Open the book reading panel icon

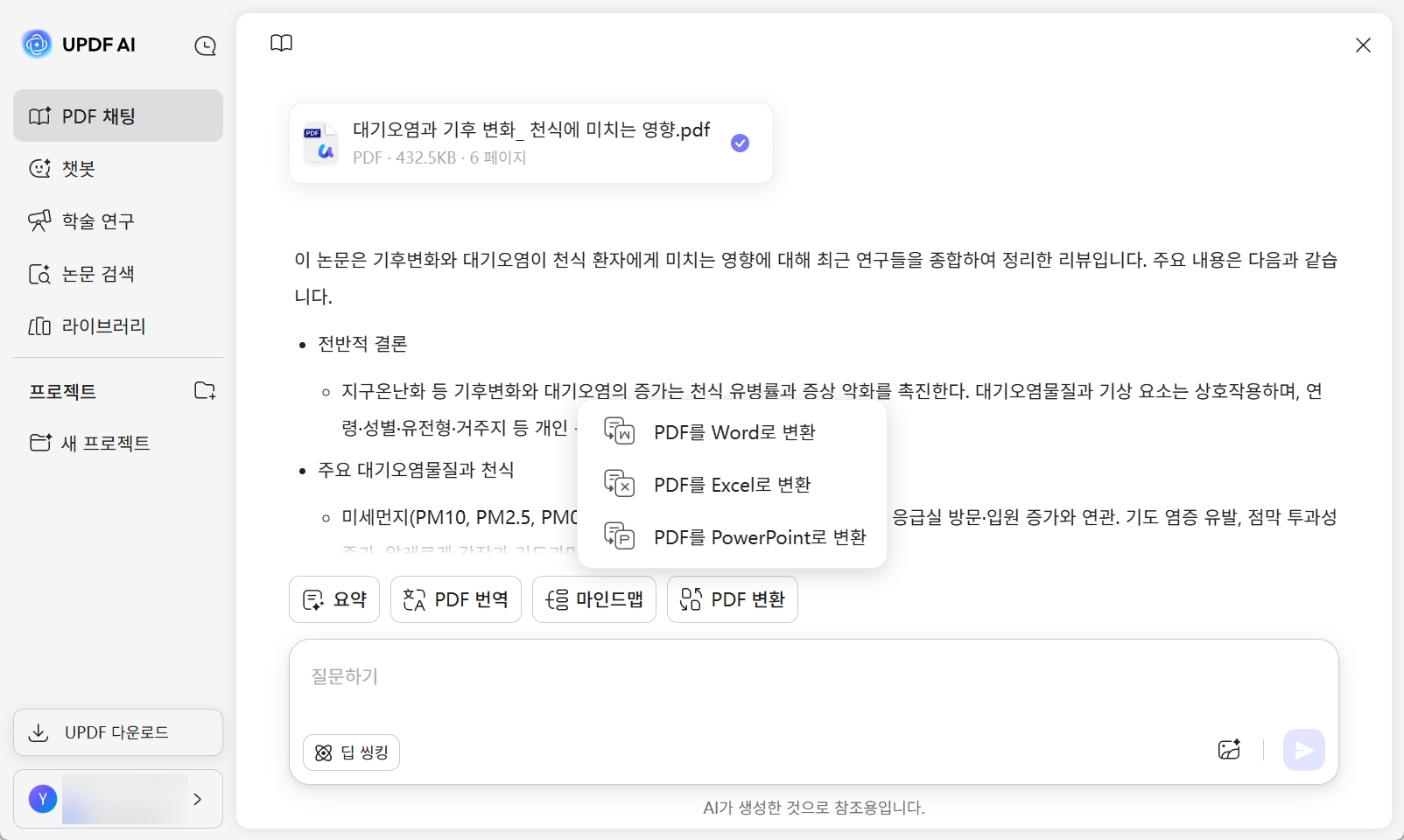(282, 43)
